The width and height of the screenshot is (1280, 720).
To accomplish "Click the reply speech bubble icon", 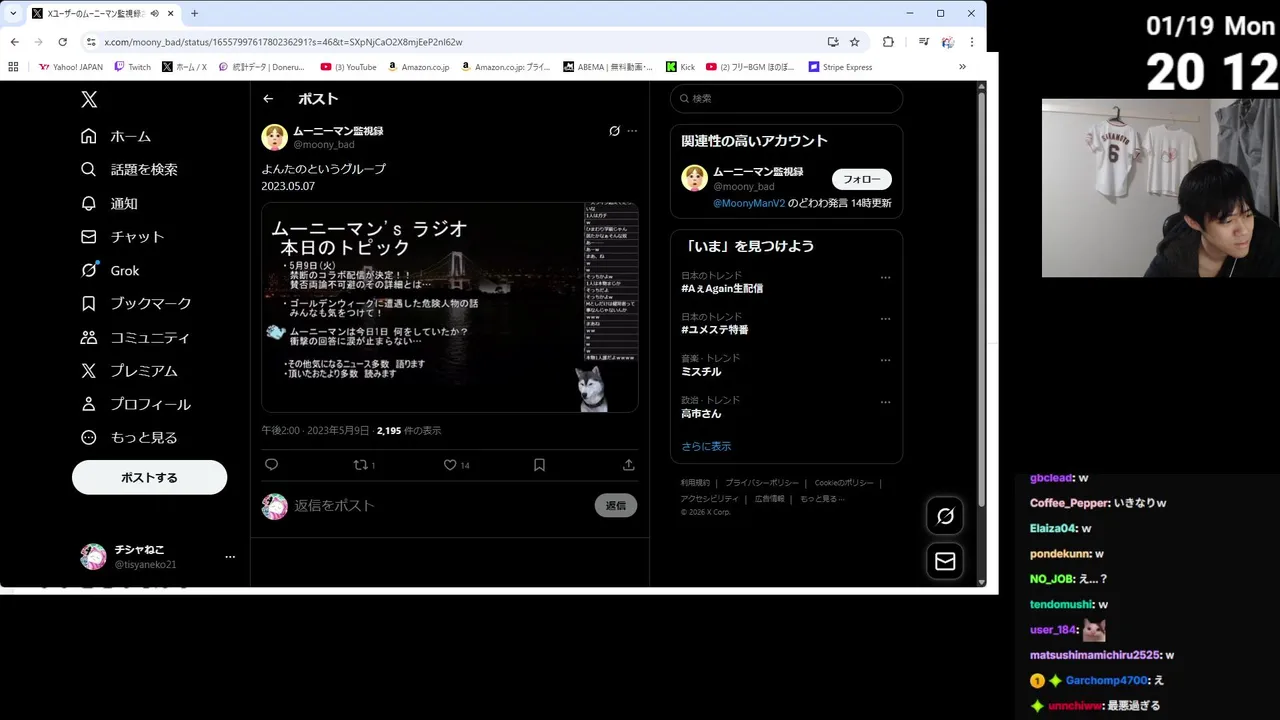I will tap(271, 465).
